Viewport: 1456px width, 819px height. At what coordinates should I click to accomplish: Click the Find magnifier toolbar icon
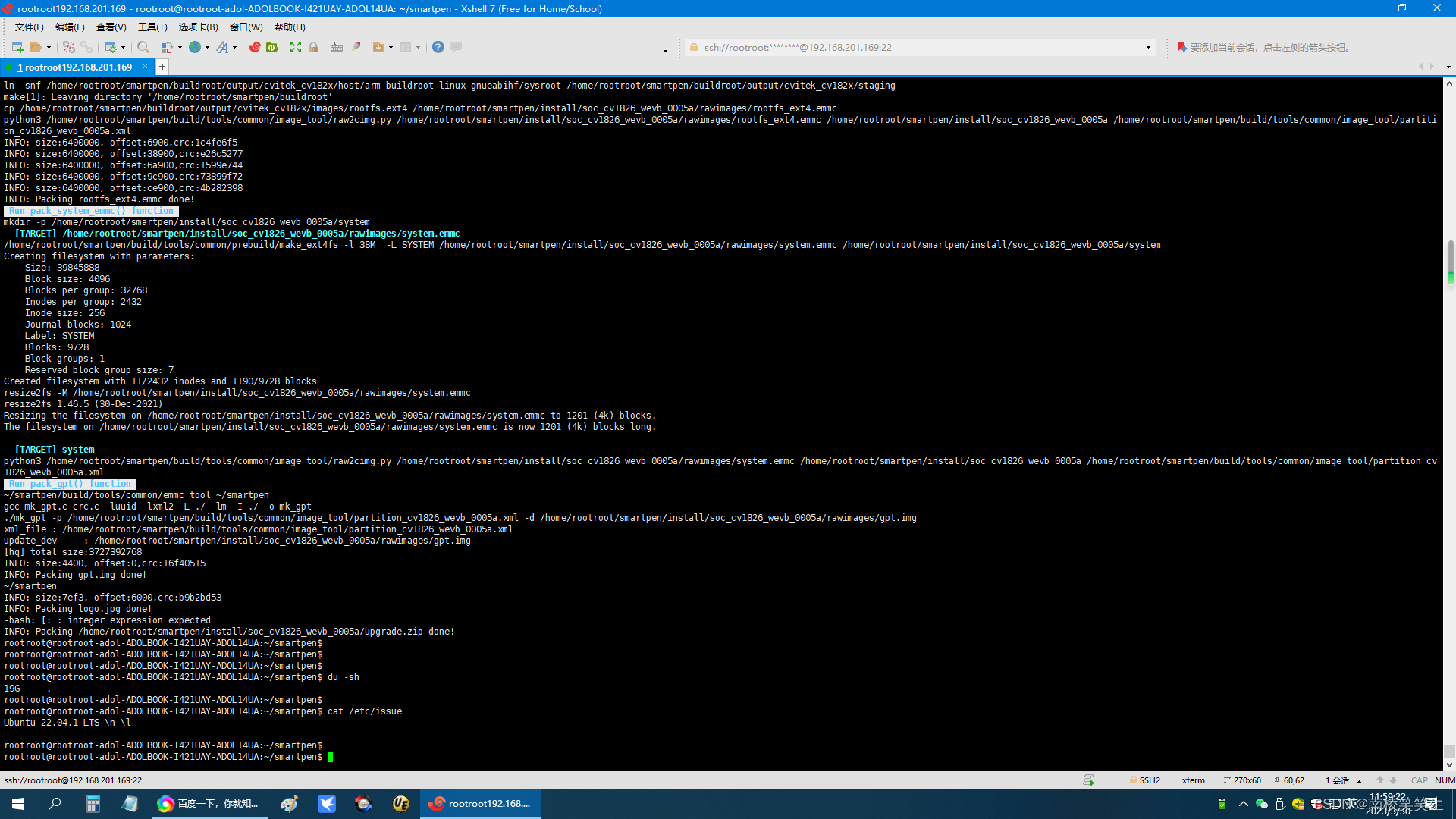click(143, 47)
